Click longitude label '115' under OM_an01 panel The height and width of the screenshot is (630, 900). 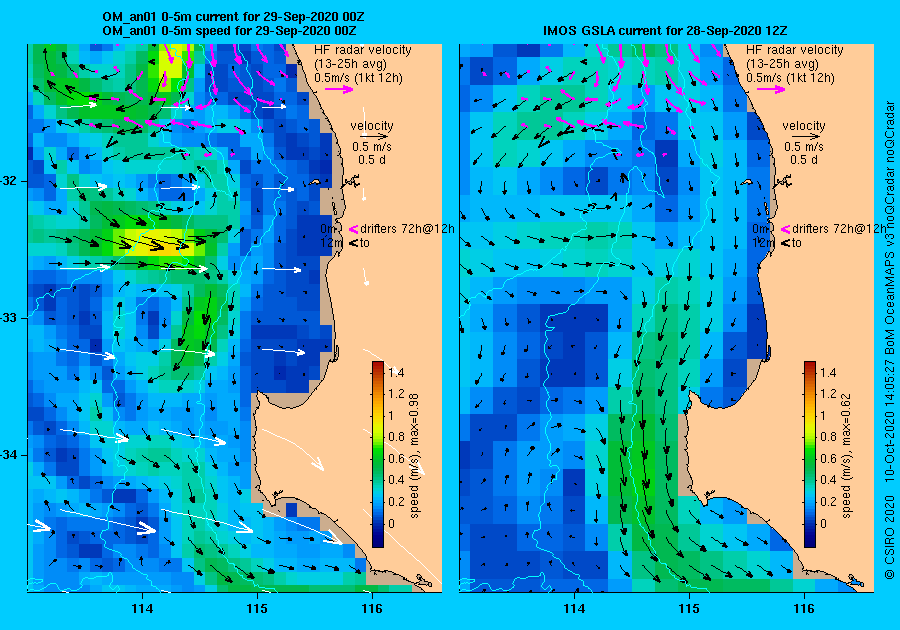(x=257, y=609)
